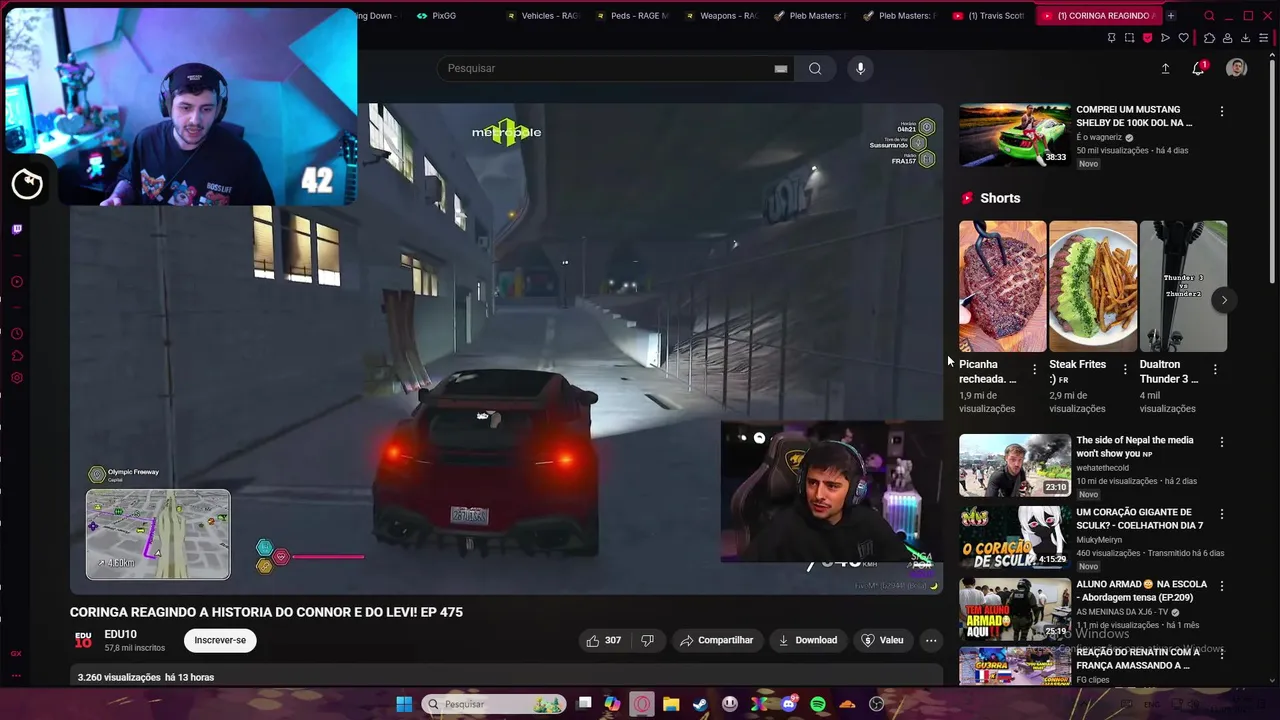Open the Windows Start menu
The height and width of the screenshot is (720, 1280).
coord(404,704)
